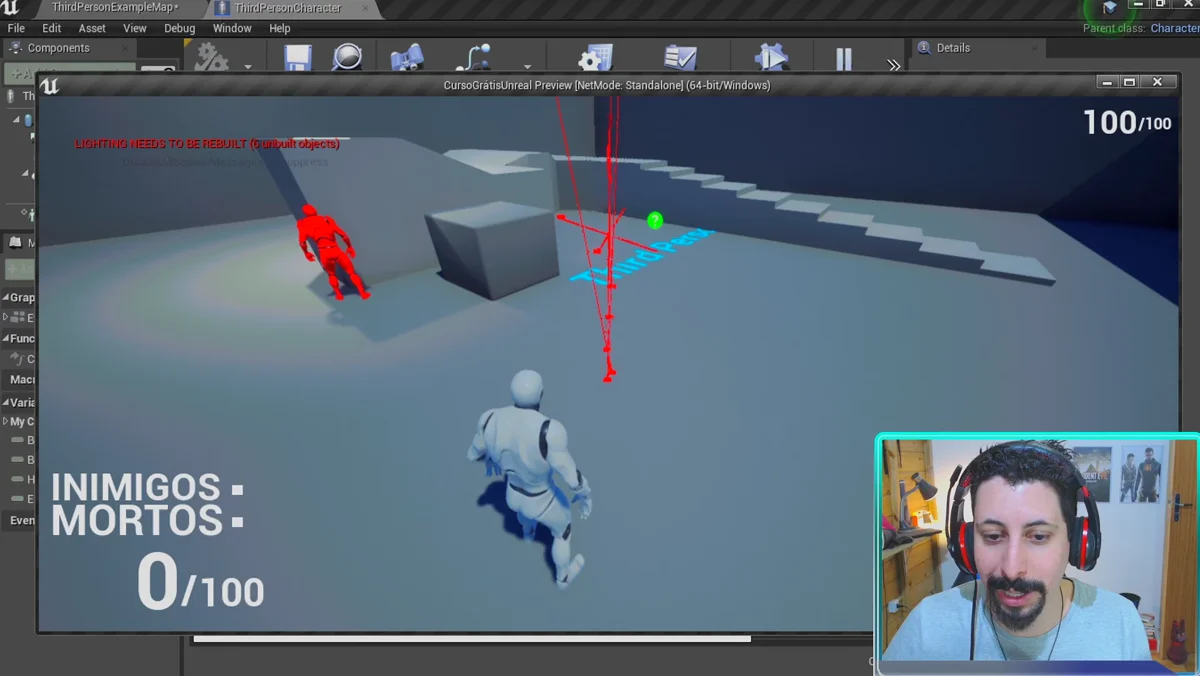Viewport: 1200px width, 676px height.
Task: Expand the toolbar overflow double-arrow
Action: tap(894, 65)
